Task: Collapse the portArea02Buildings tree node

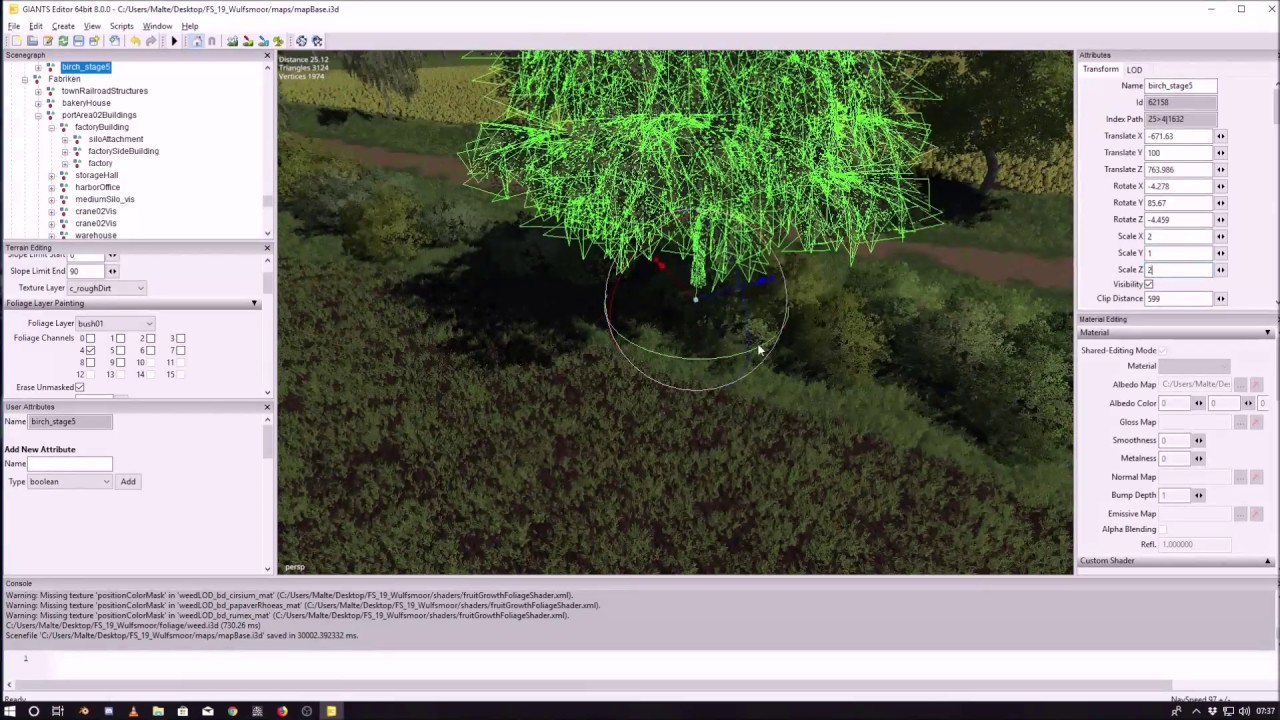Action: point(38,115)
